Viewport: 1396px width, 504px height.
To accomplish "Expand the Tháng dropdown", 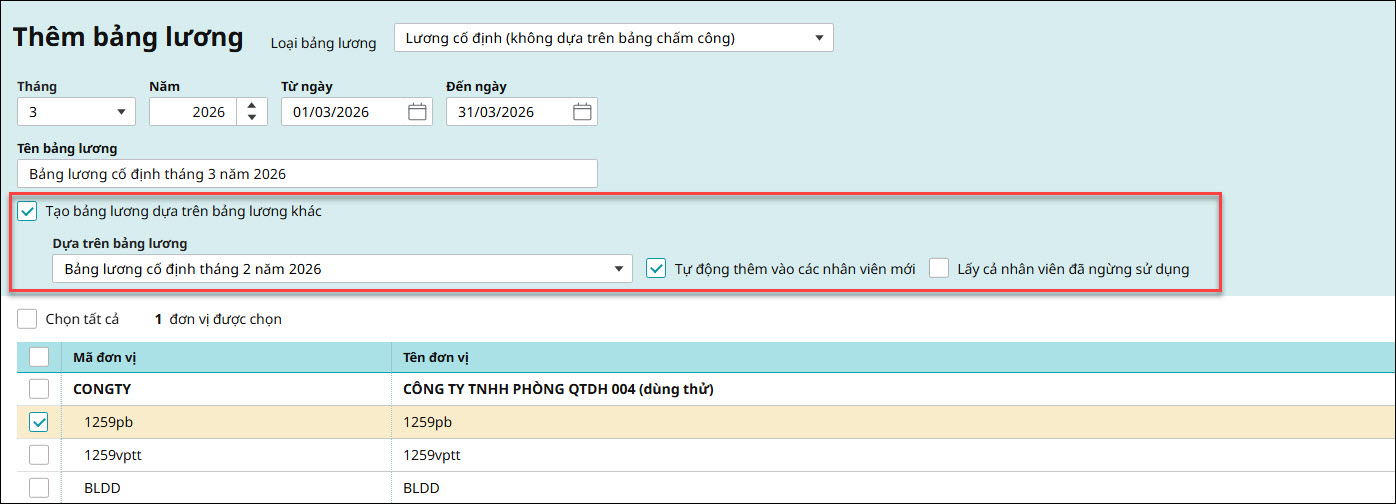I will [x=121, y=112].
